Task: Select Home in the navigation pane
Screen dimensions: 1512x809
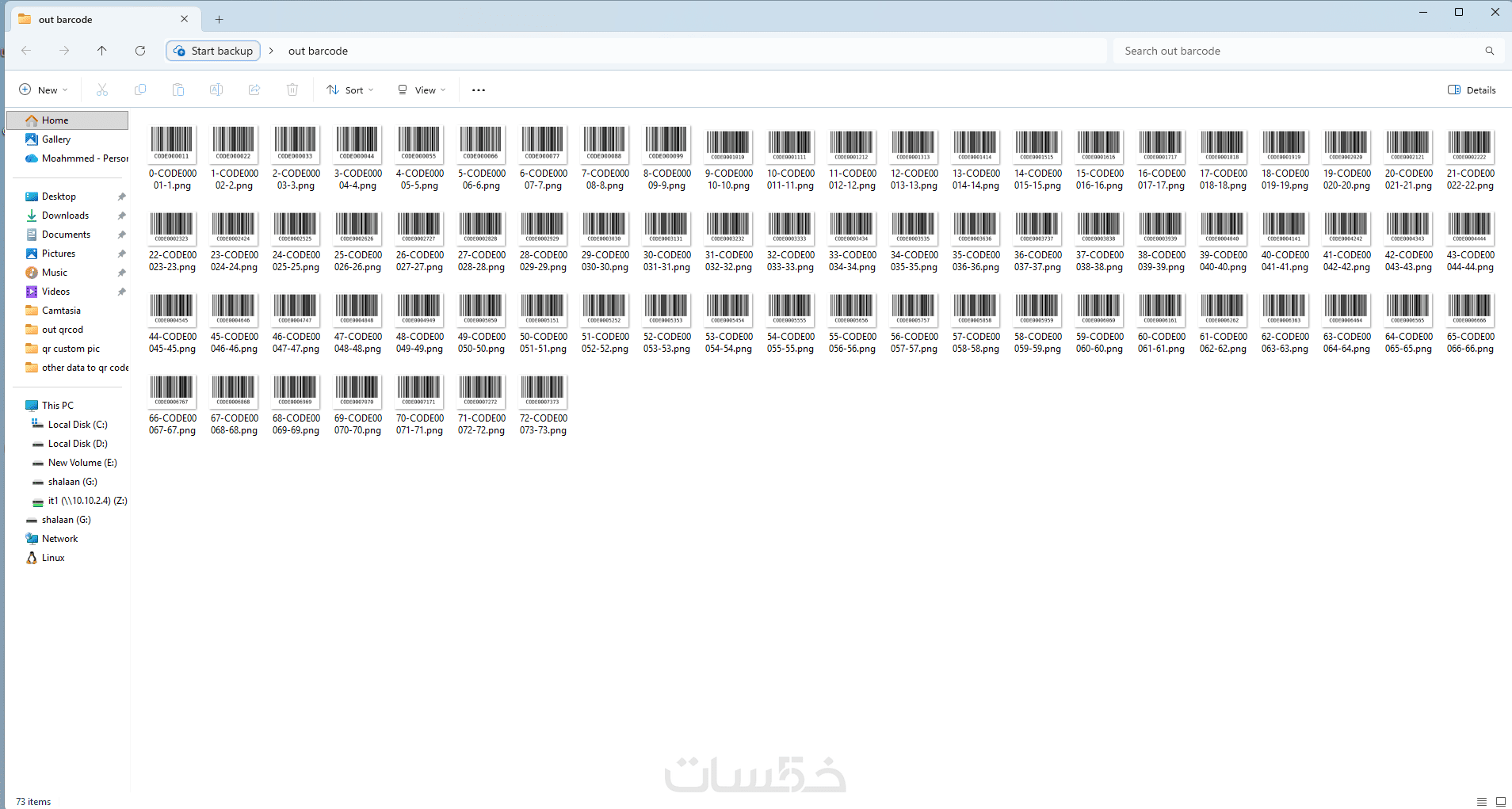Action: [67, 120]
